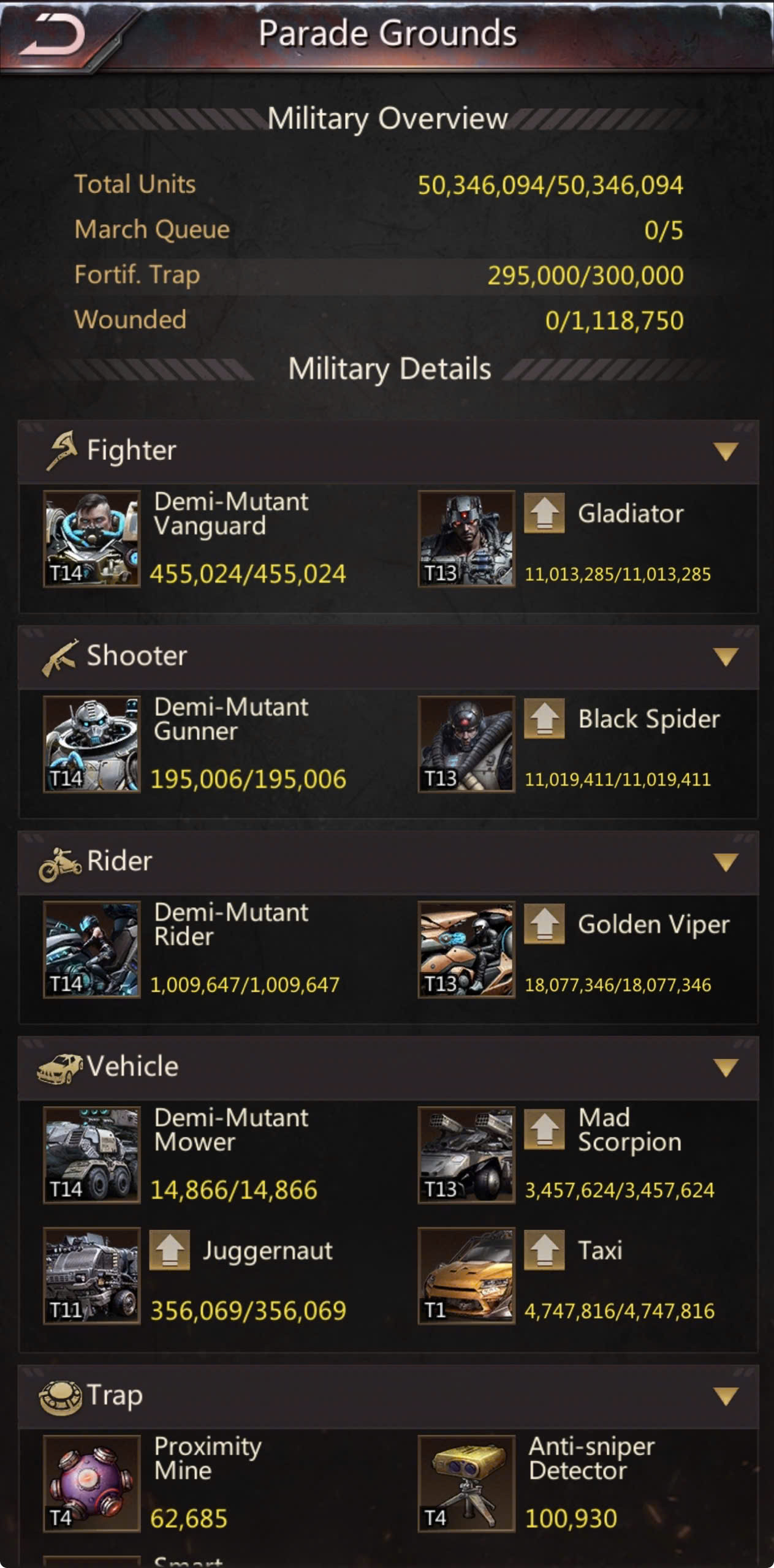774x1568 pixels.
Task: Tap the Proximity Mine trap icon
Action: (92, 1483)
